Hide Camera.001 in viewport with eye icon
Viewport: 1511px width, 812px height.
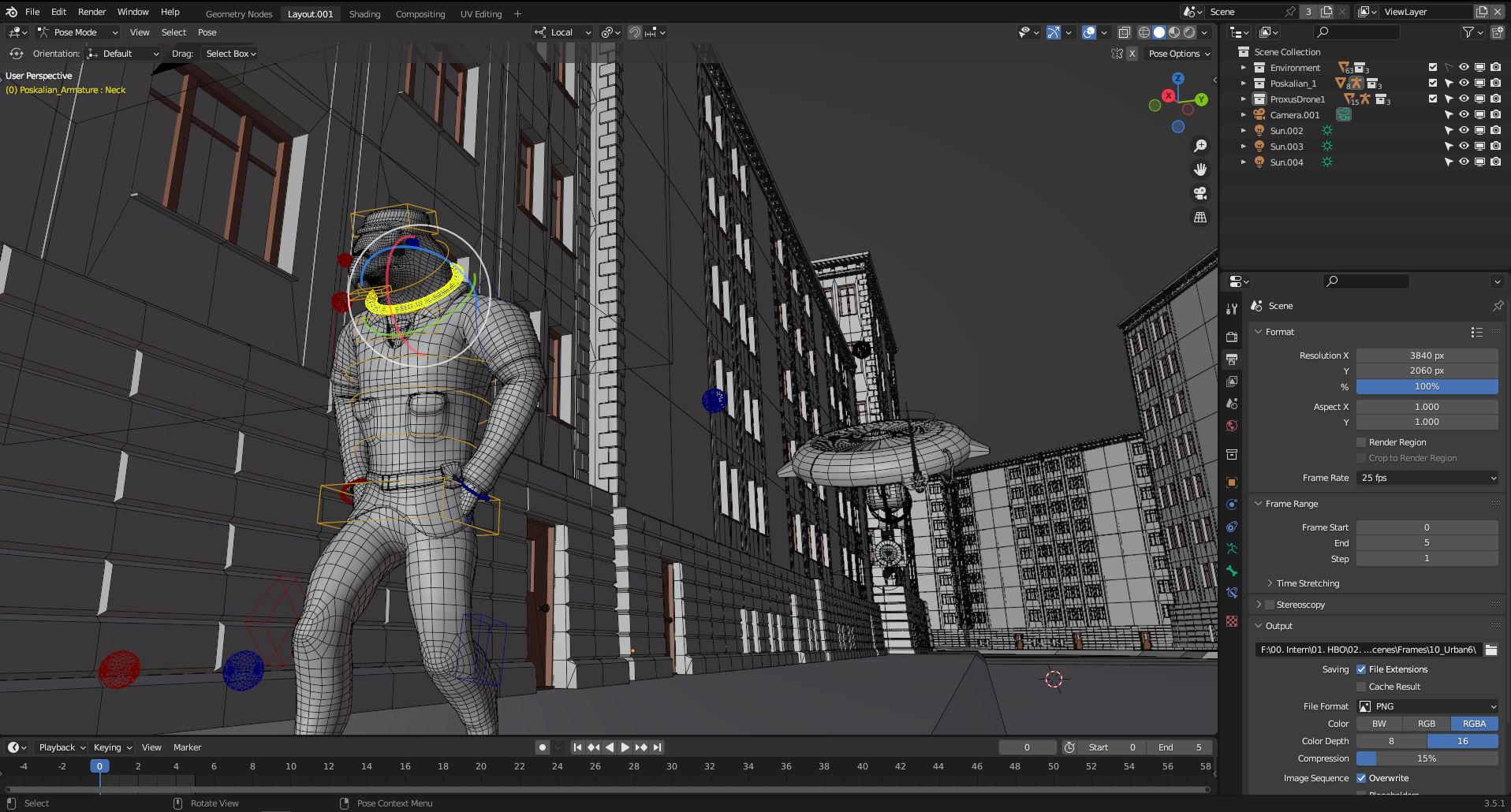click(x=1464, y=115)
